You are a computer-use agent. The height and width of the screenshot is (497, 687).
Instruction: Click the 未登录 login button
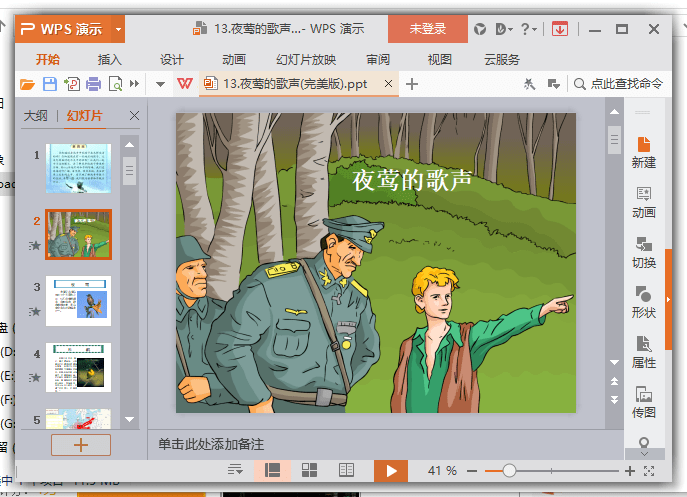pos(427,29)
